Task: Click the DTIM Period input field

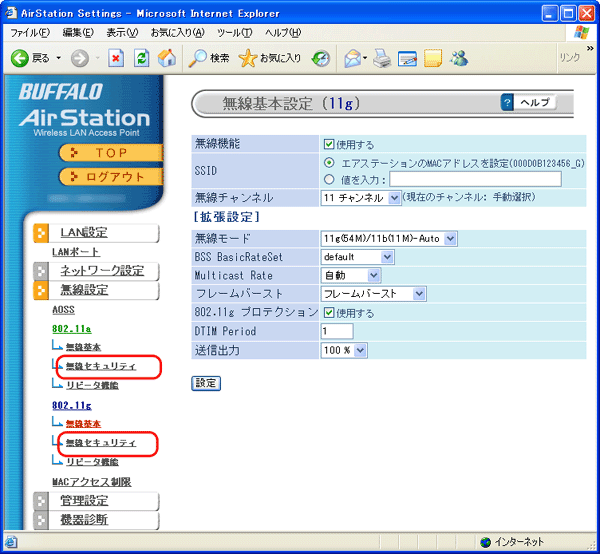Action: point(336,331)
